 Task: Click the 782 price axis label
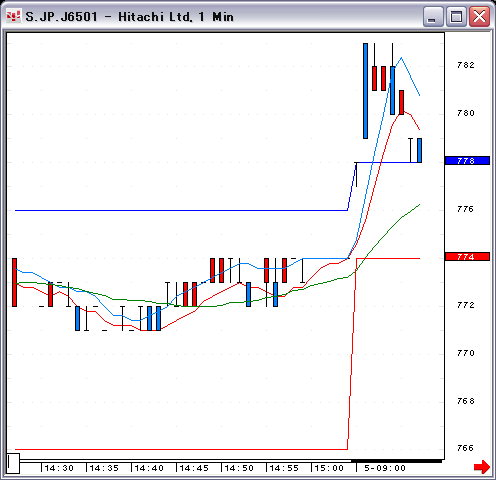(466, 65)
